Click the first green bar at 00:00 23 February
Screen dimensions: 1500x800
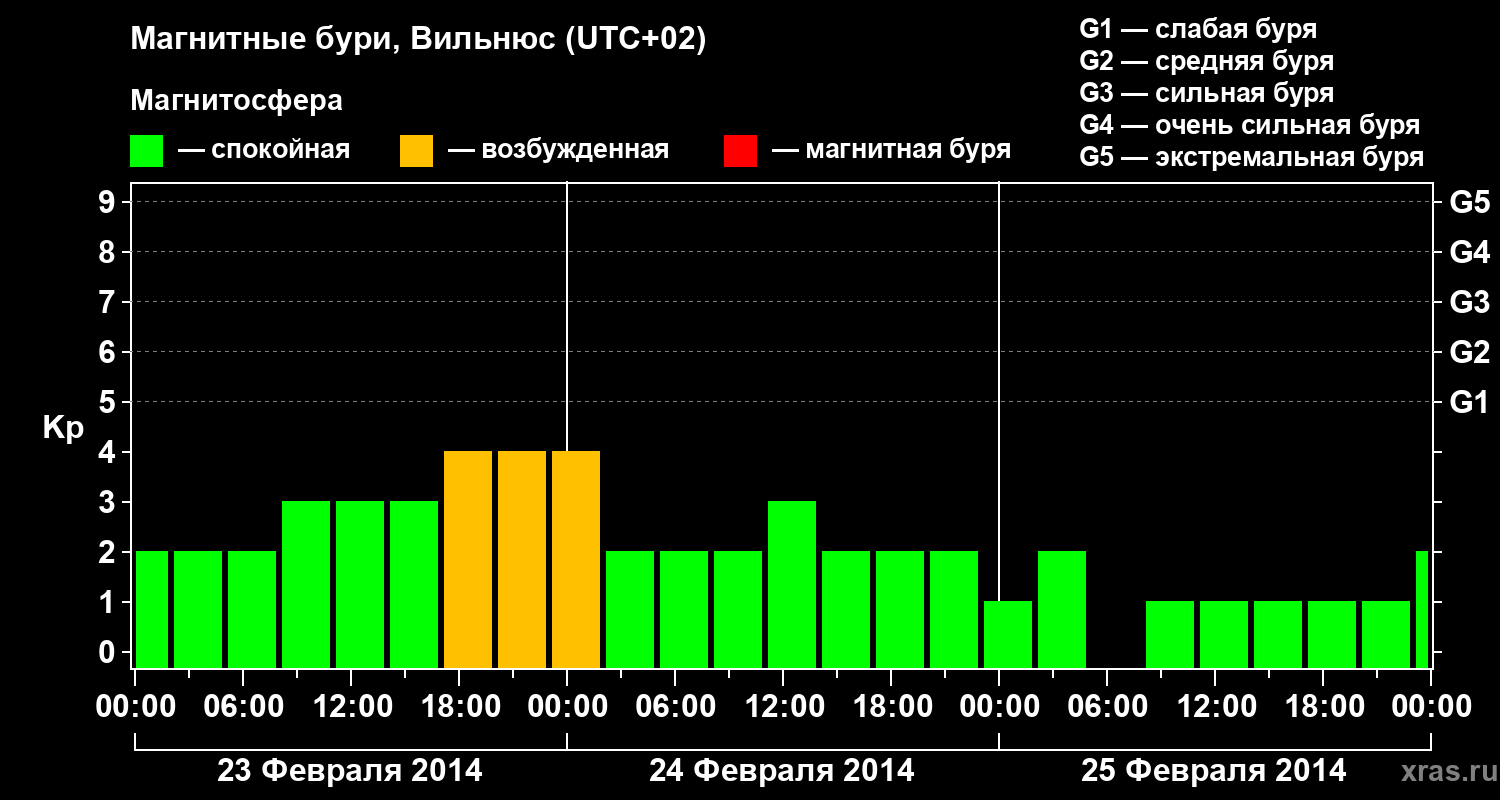(x=152, y=610)
